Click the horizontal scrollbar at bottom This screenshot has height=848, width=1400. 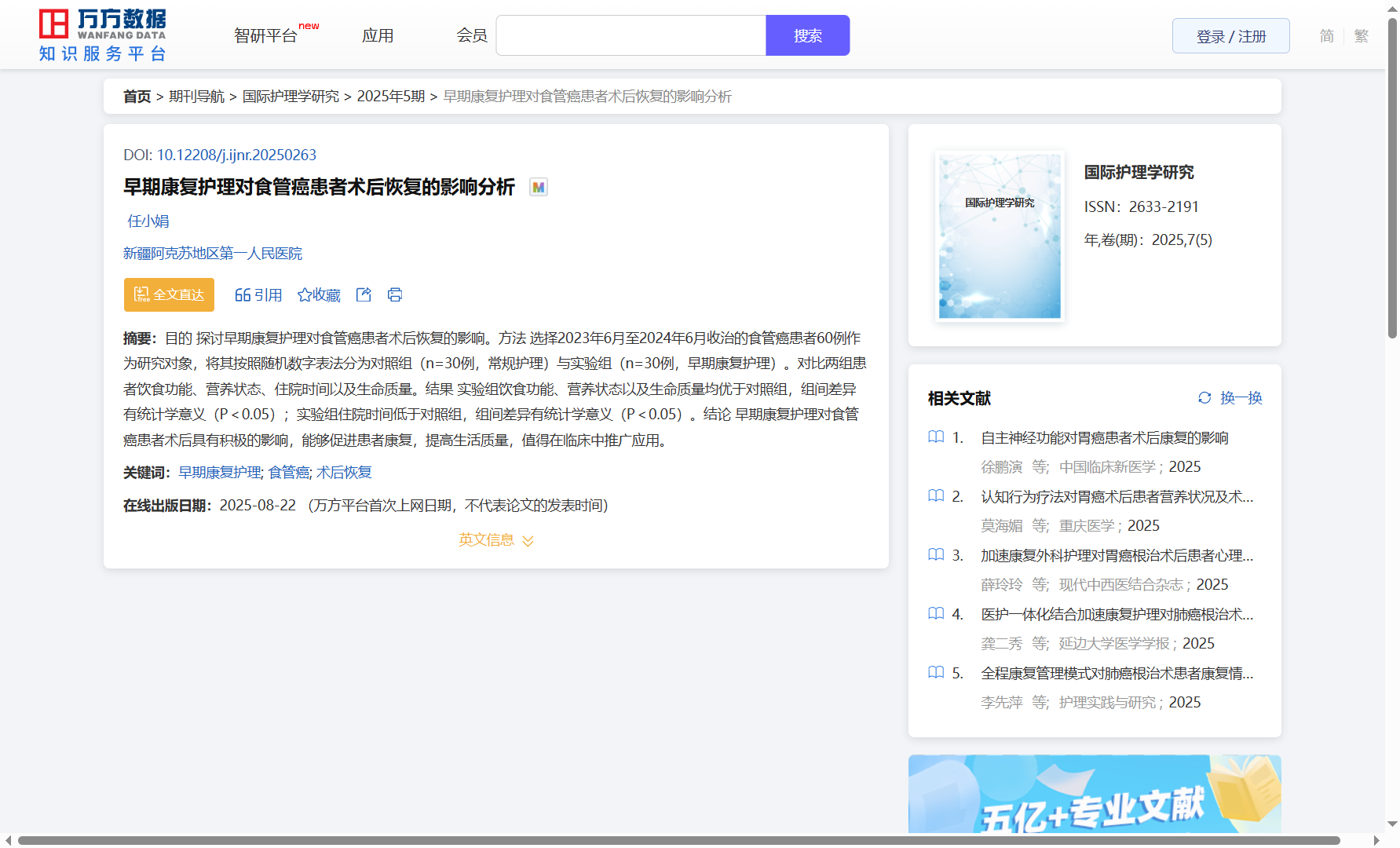[678, 840]
